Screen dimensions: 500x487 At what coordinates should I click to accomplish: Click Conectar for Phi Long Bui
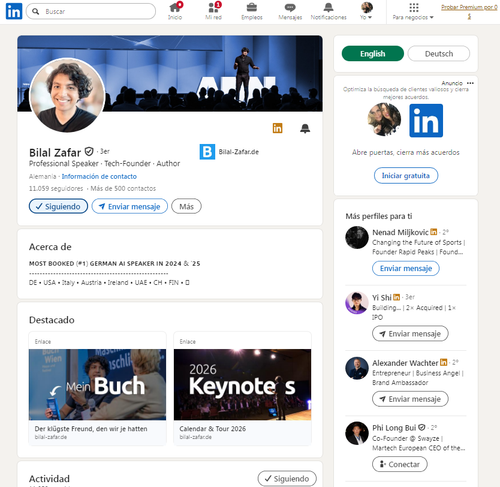[x=400, y=464]
